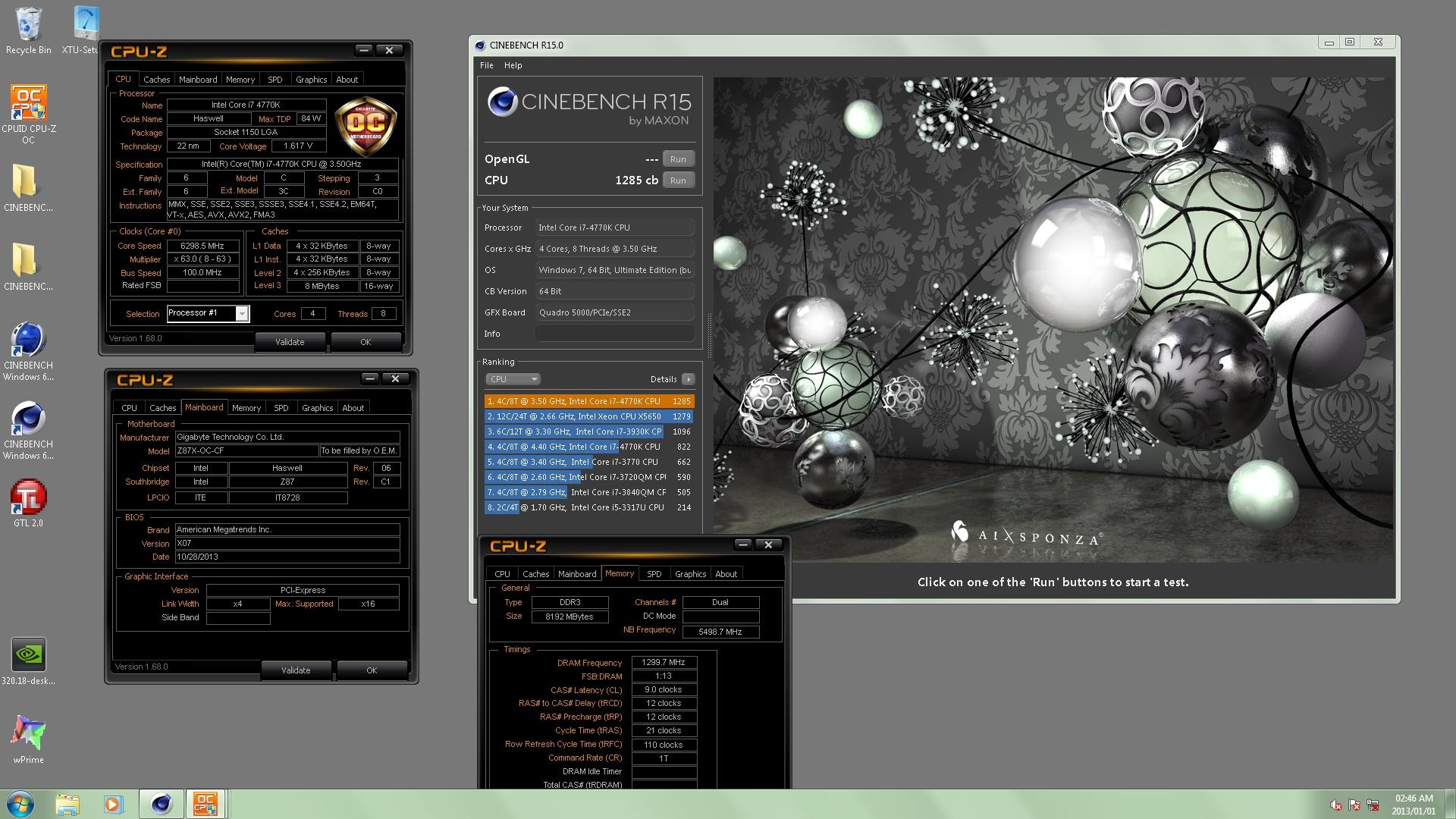
Task: Open Windows Explorer from the taskbar
Action: 67,804
